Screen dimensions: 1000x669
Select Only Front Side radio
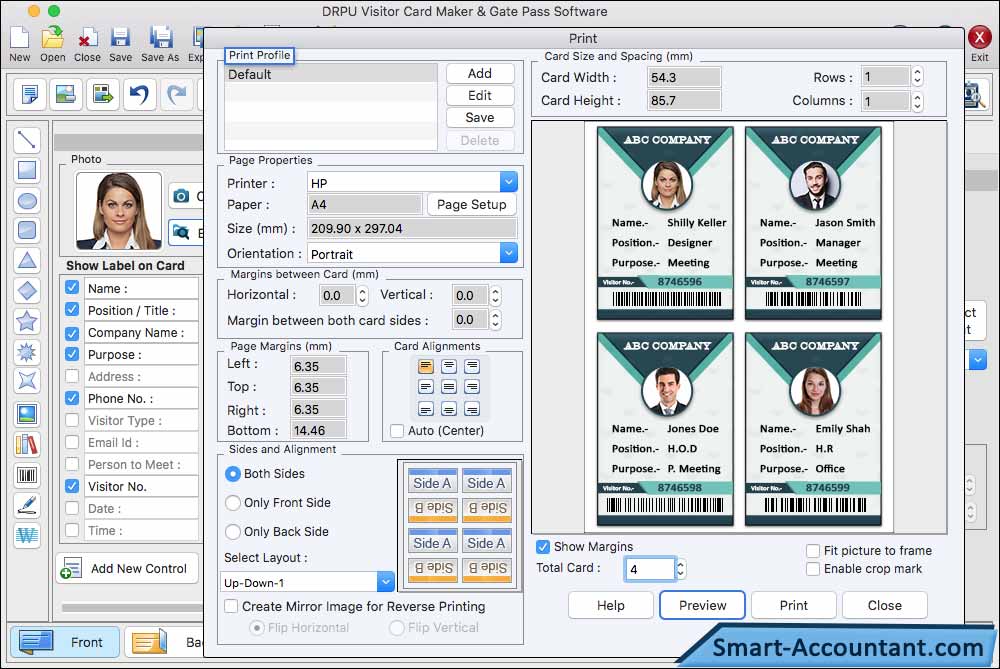[x=233, y=503]
